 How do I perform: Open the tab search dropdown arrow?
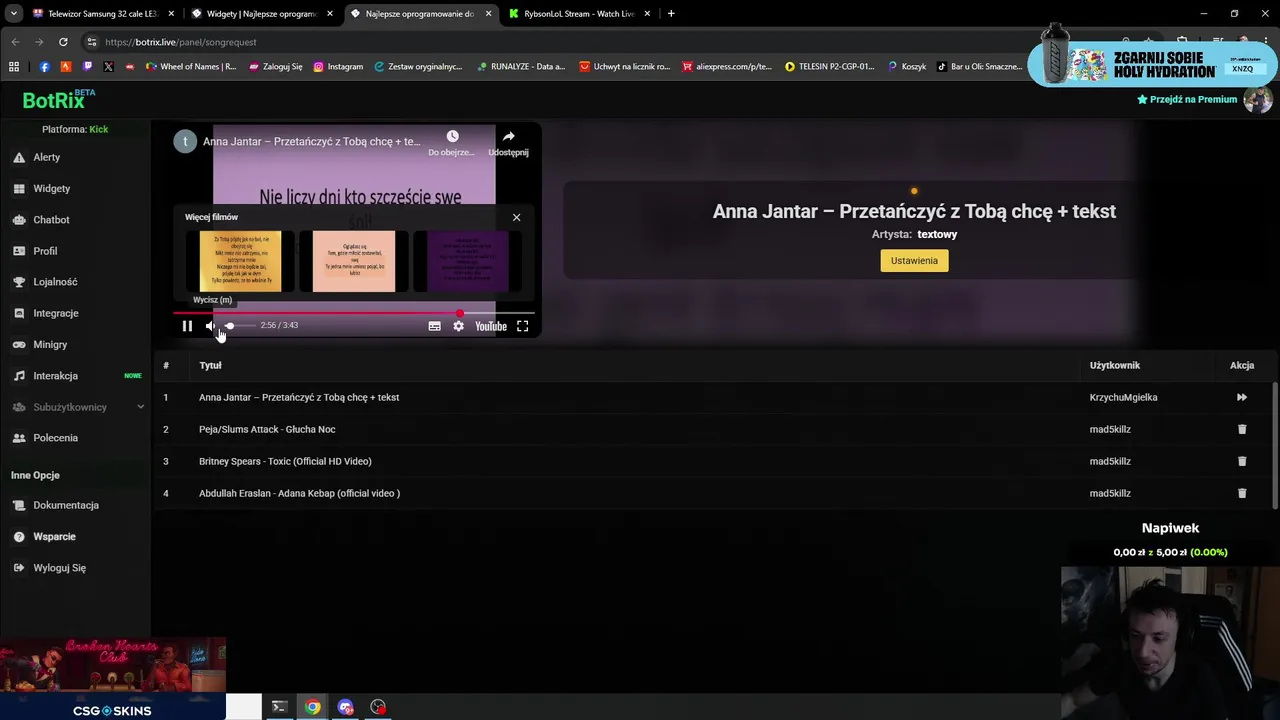[13, 14]
